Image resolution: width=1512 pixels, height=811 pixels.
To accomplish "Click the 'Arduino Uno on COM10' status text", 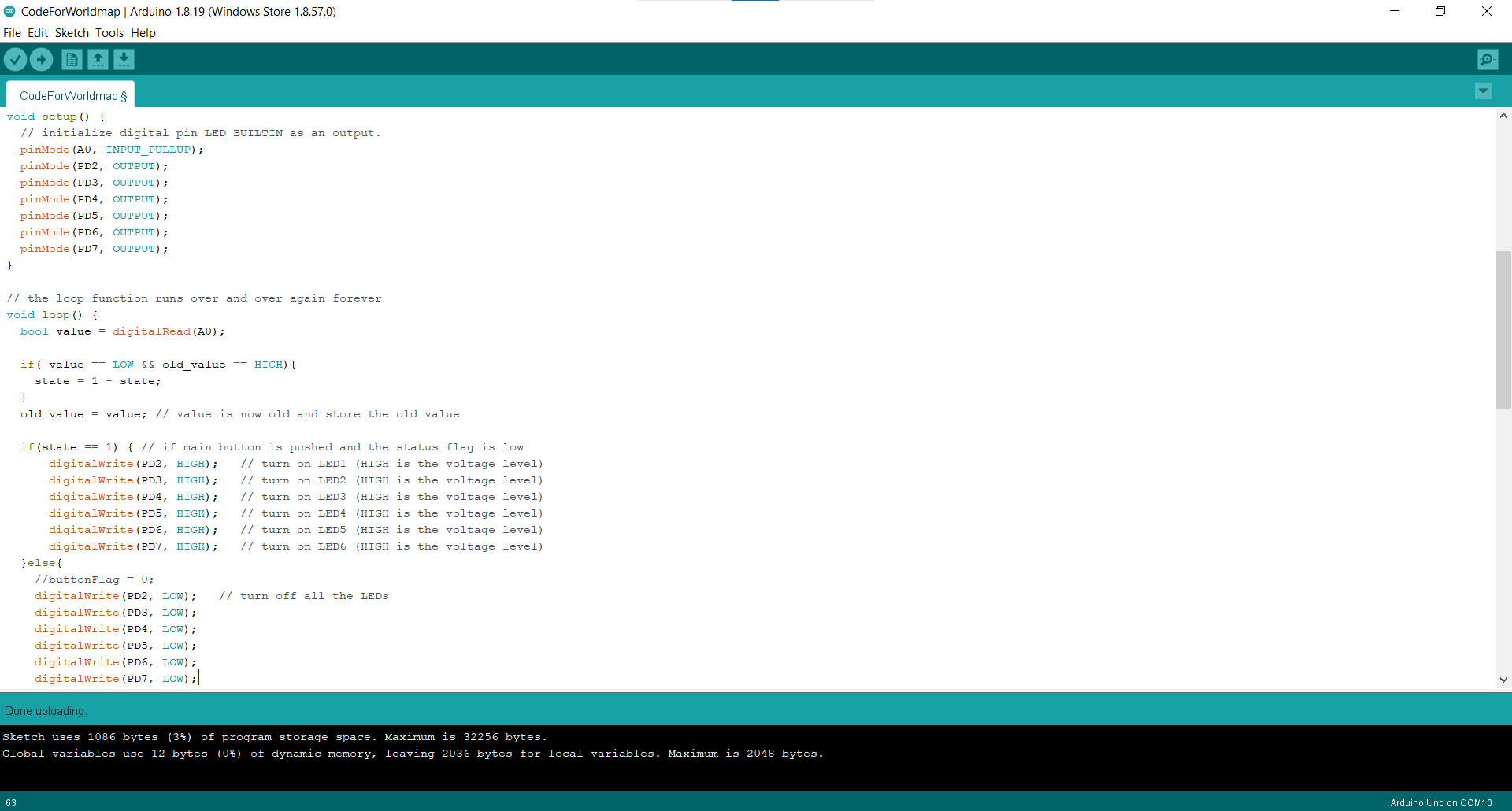I will [1441, 803].
